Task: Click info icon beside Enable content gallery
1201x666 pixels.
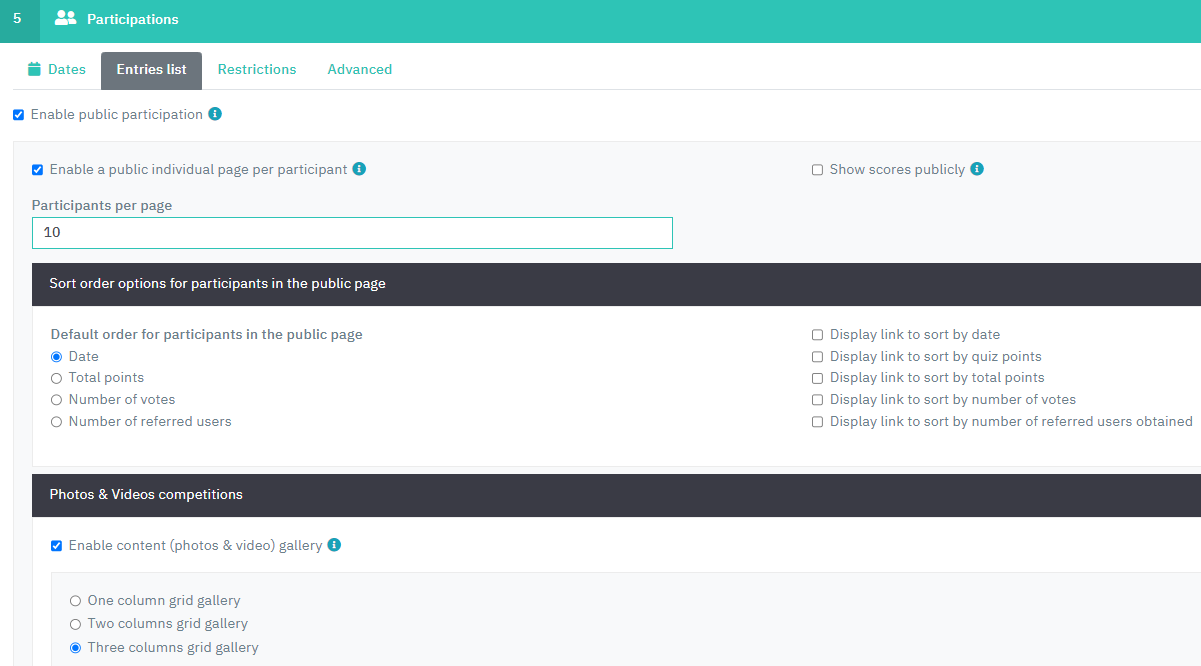Action: tap(334, 545)
